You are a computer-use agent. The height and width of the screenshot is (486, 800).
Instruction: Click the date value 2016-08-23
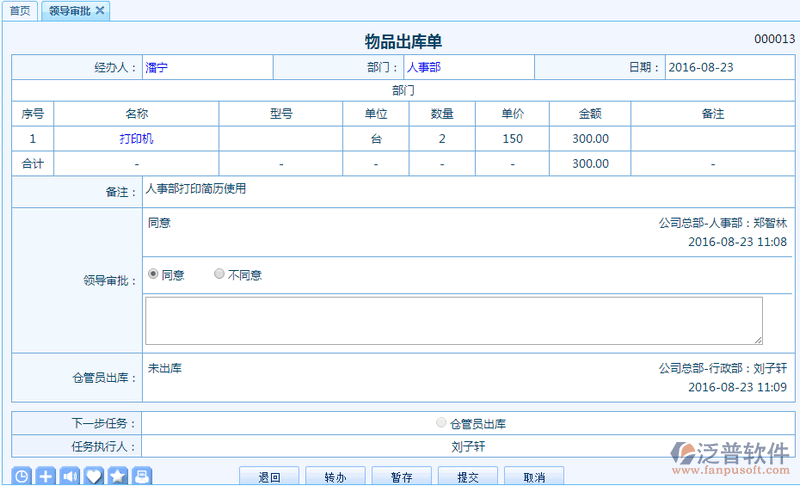[701, 67]
